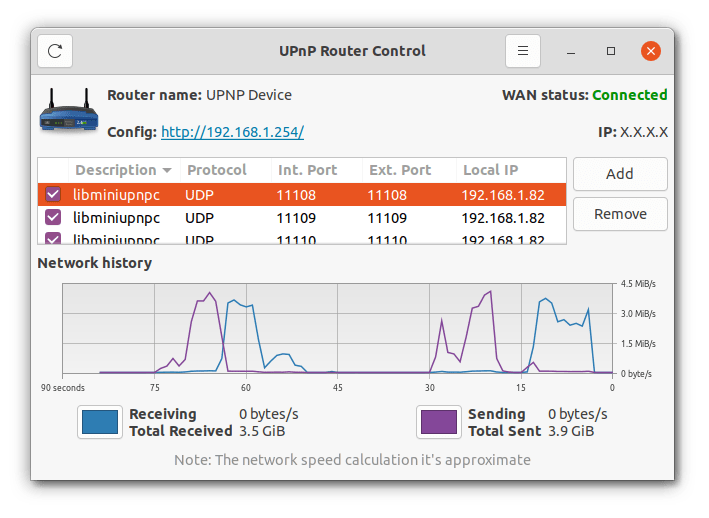Select the libminiupnpc row with port 11109
This screenshot has height=518, width=709.
point(302,218)
